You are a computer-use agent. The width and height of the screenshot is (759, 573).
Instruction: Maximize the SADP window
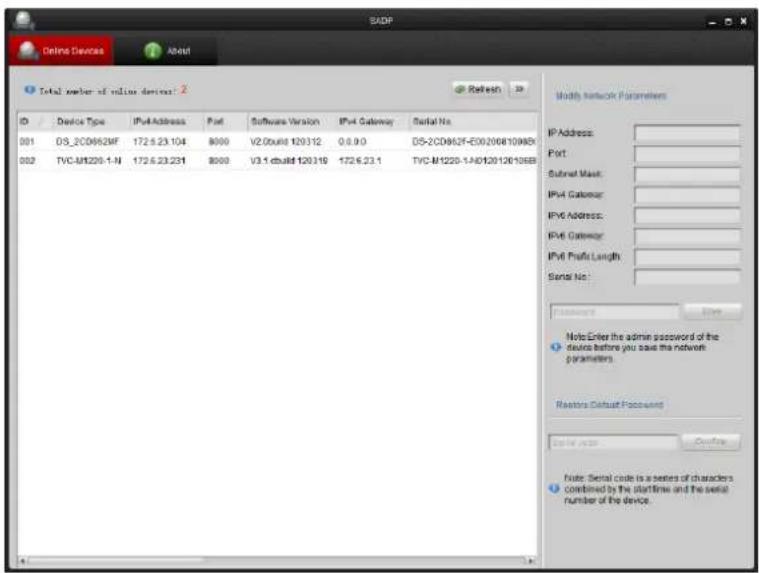[728, 22]
